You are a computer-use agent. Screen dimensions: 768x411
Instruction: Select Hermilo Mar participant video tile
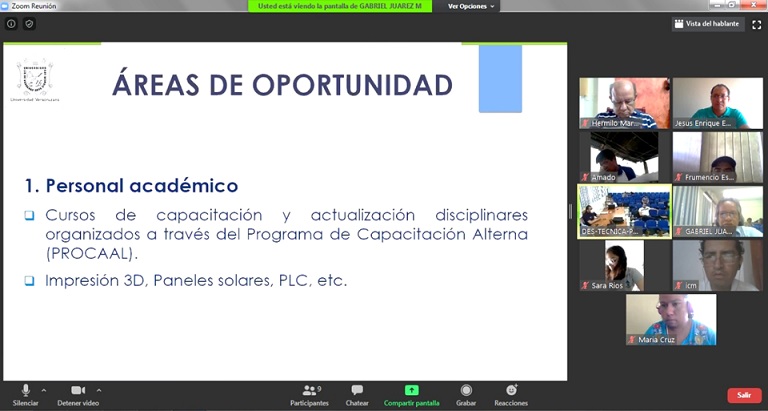tap(624, 103)
